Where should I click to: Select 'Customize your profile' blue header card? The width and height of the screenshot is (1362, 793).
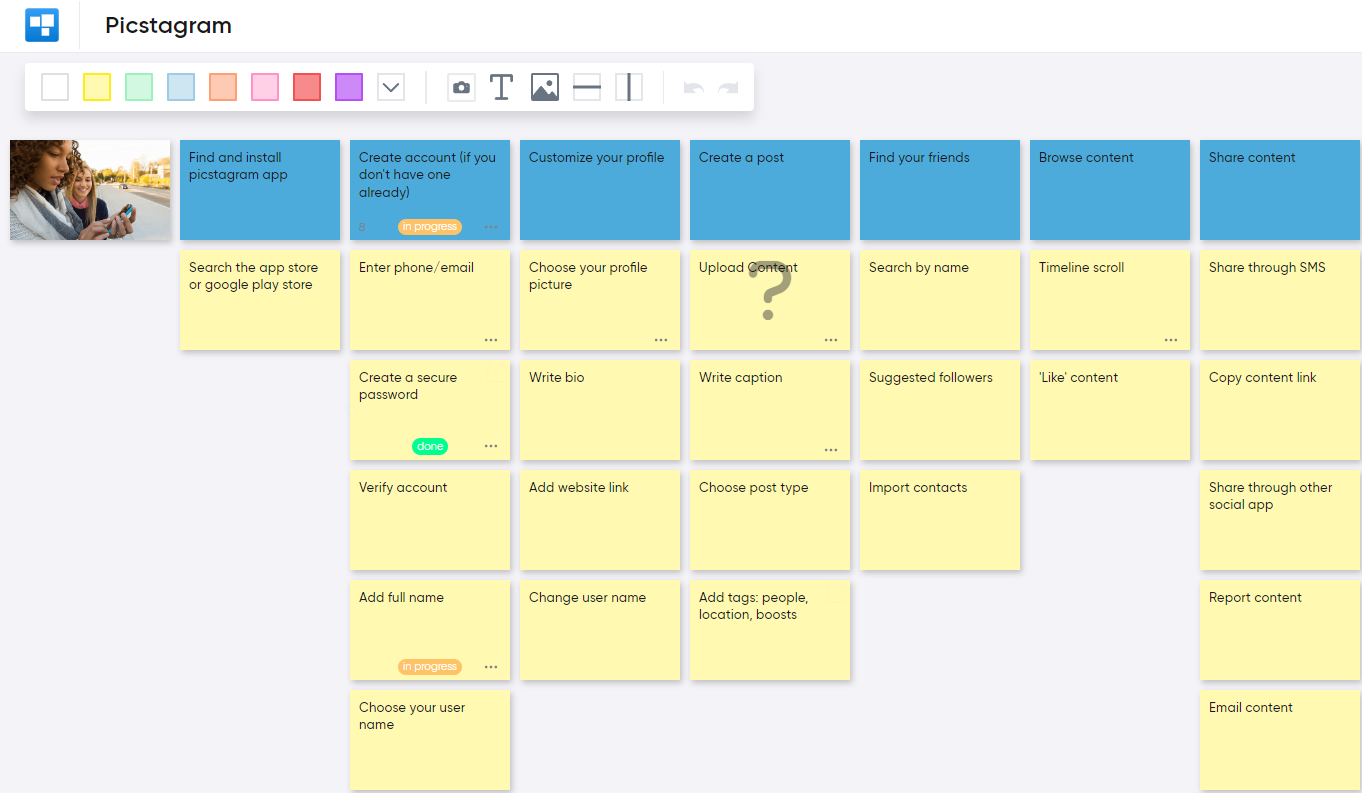point(600,190)
